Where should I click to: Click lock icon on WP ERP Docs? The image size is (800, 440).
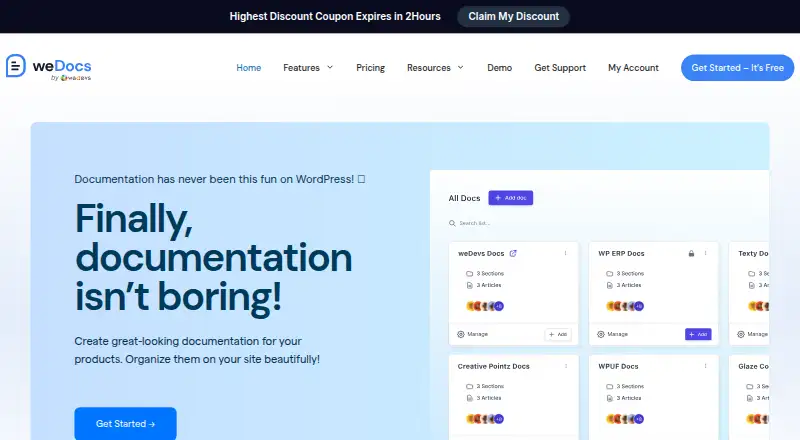(x=691, y=253)
